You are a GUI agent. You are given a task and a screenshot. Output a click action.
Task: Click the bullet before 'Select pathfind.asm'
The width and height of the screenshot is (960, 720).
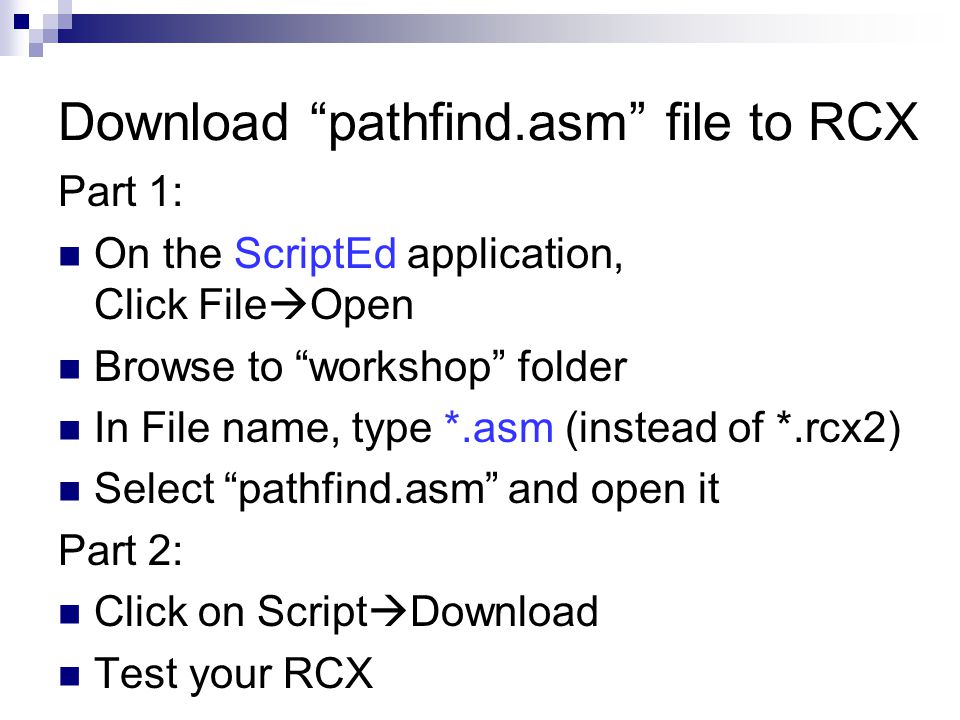click(70, 491)
